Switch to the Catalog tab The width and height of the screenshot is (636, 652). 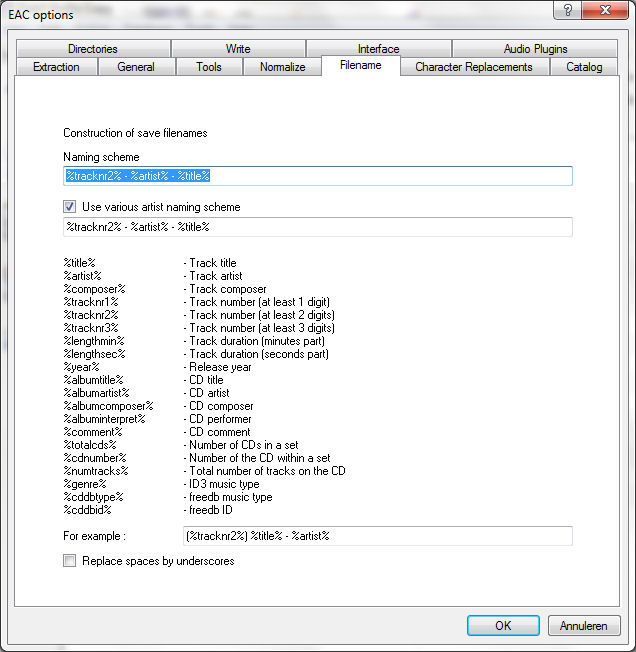[584, 67]
